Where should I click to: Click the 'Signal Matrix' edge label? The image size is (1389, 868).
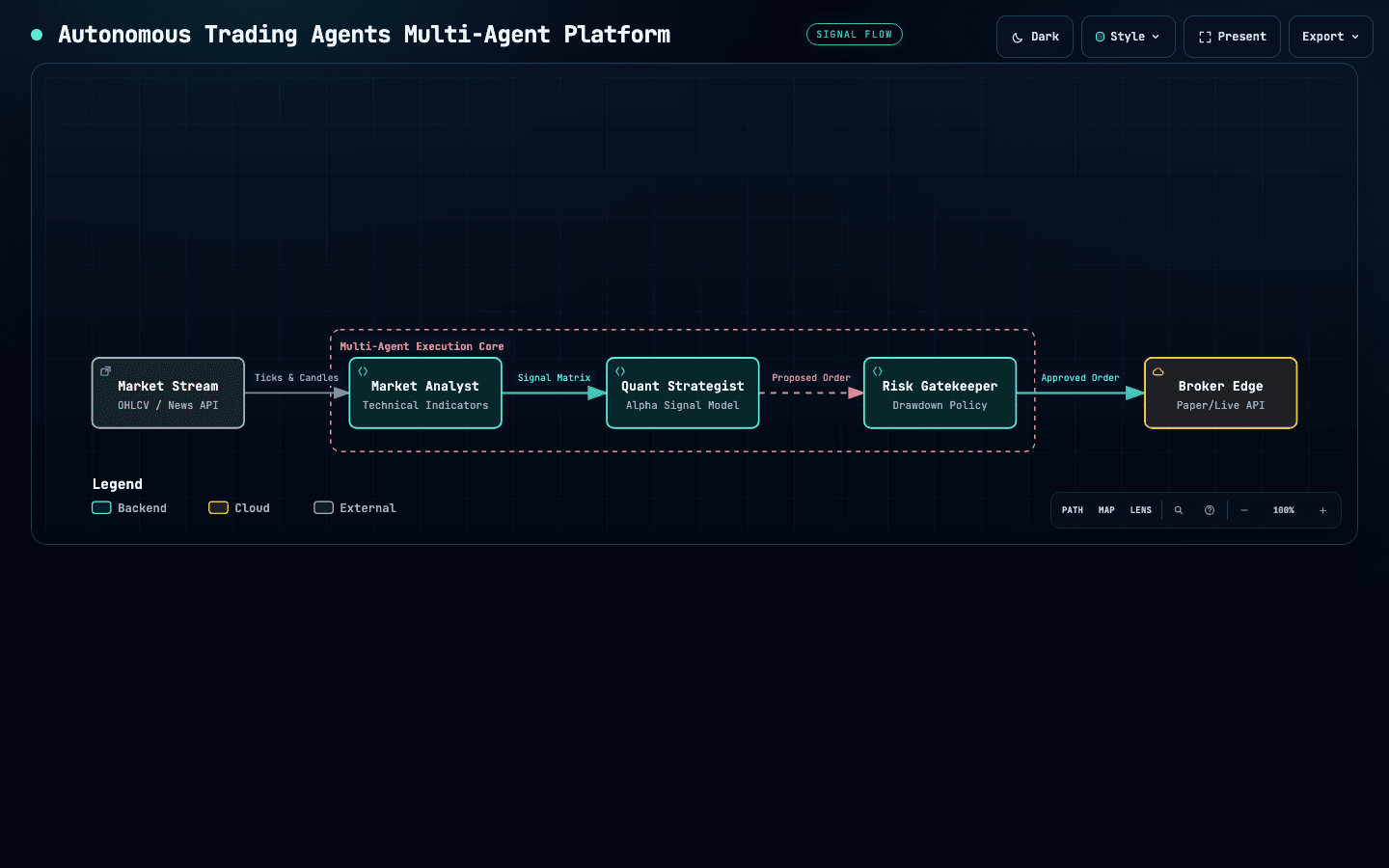[x=554, y=378]
